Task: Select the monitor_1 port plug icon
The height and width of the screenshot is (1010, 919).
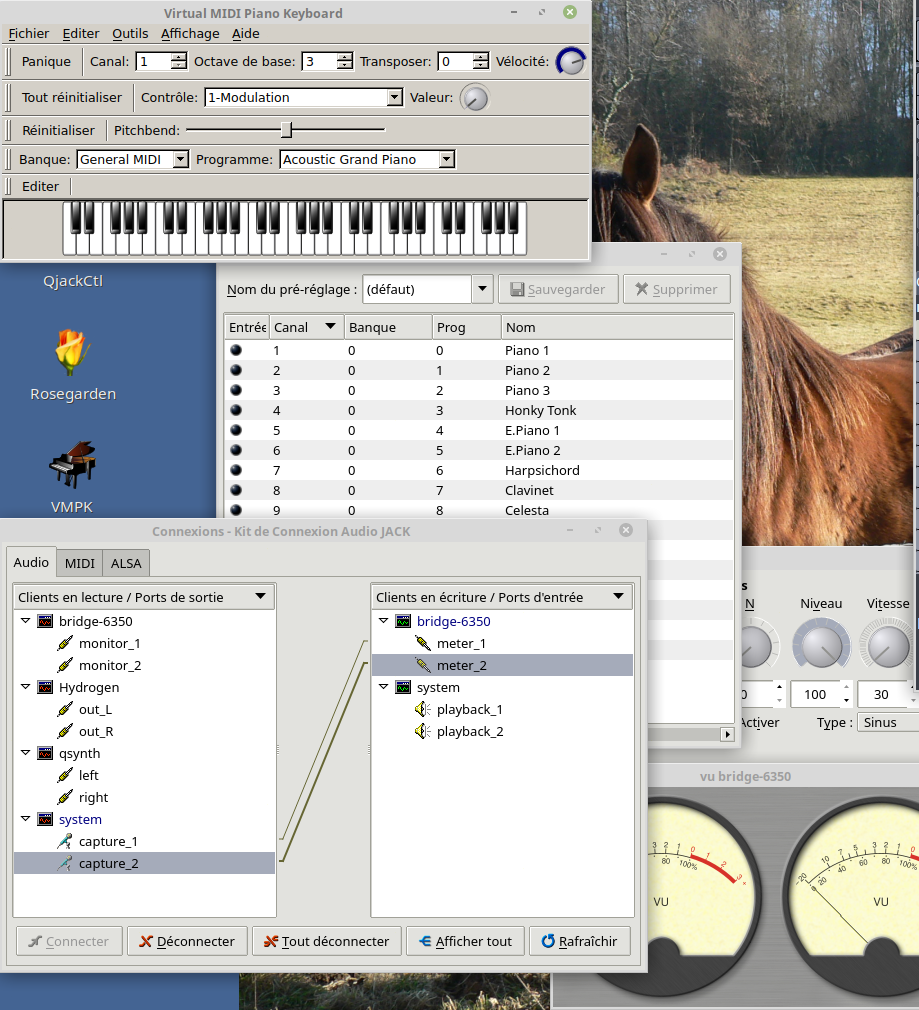Action: 65,643
